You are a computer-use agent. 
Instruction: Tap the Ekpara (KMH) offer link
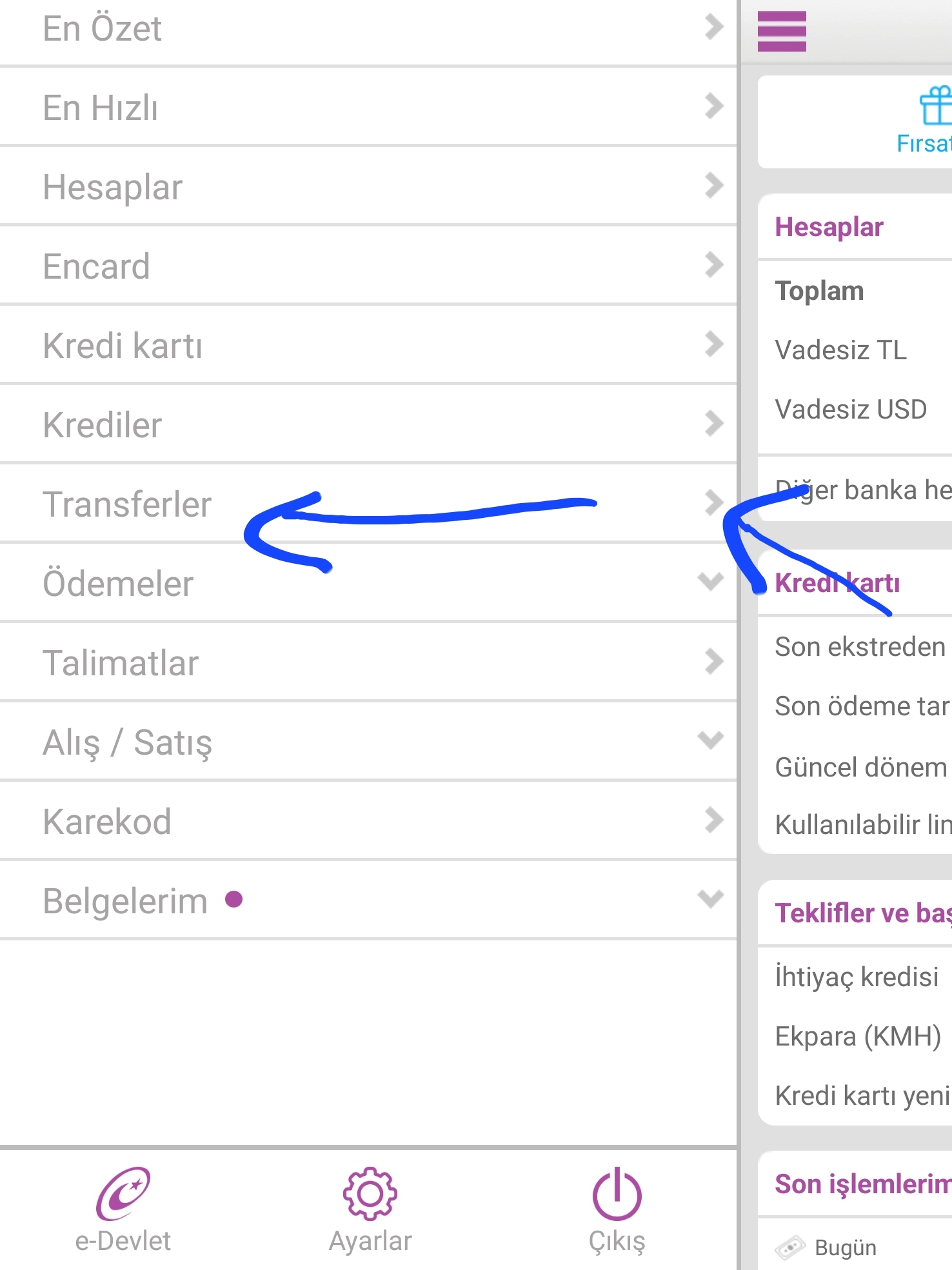858,1036
